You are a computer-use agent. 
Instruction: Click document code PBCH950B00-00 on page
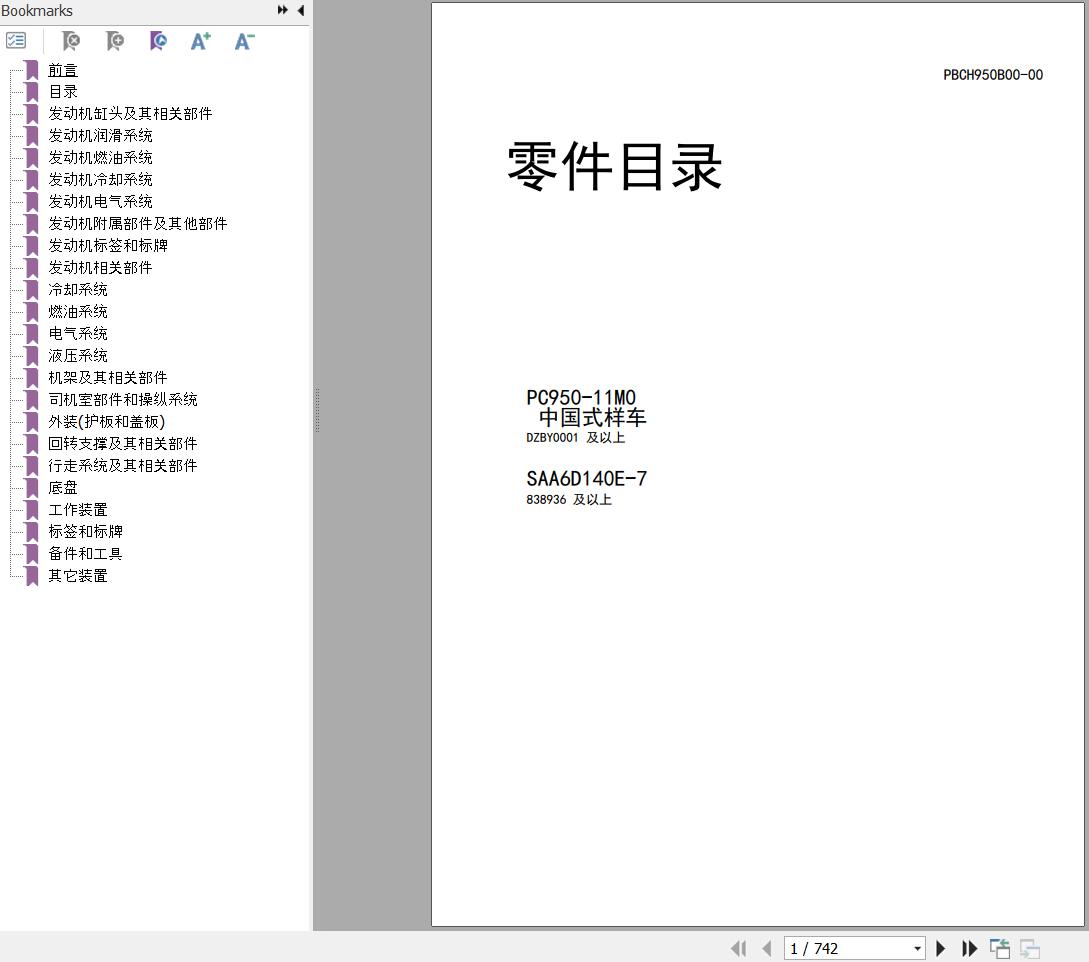(993, 75)
